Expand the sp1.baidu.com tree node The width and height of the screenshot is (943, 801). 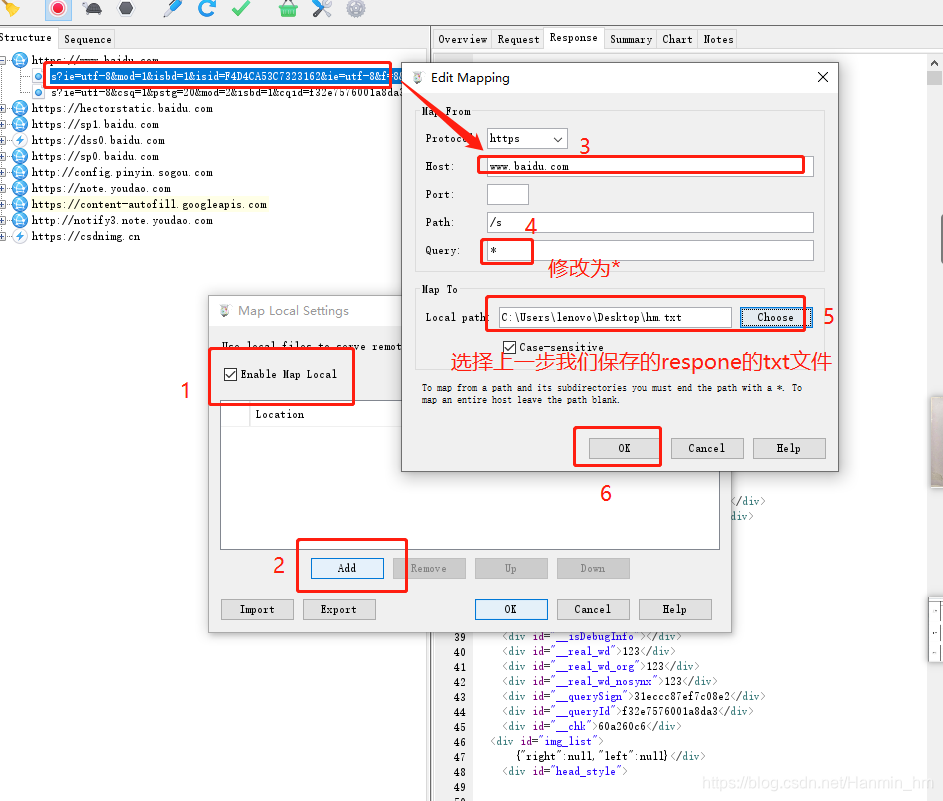[x=3, y=124]
